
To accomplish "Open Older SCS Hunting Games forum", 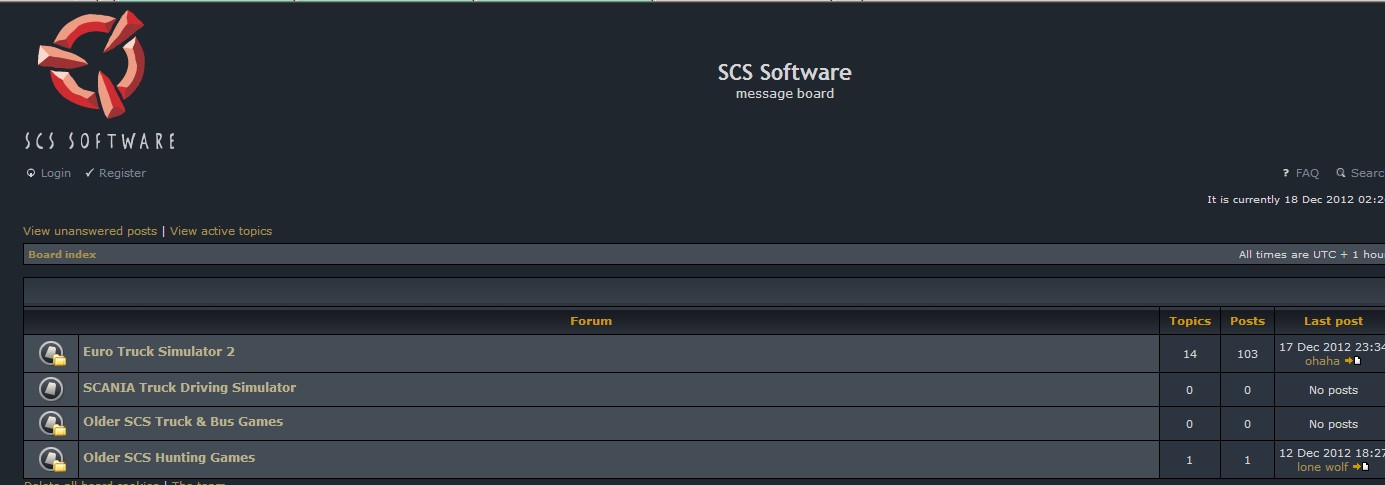I will 169,458.
